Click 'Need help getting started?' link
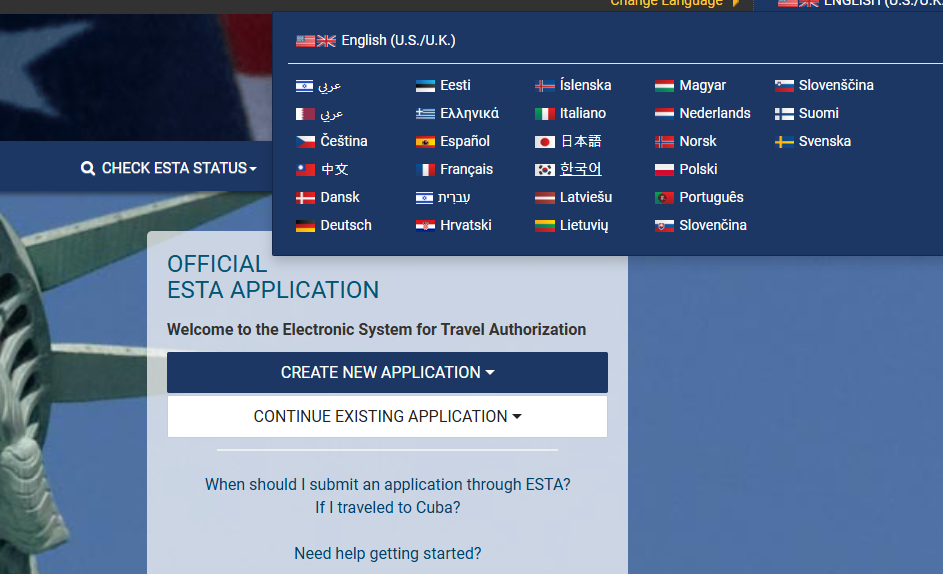The image size is (943, 574). (x=387, y=554)
